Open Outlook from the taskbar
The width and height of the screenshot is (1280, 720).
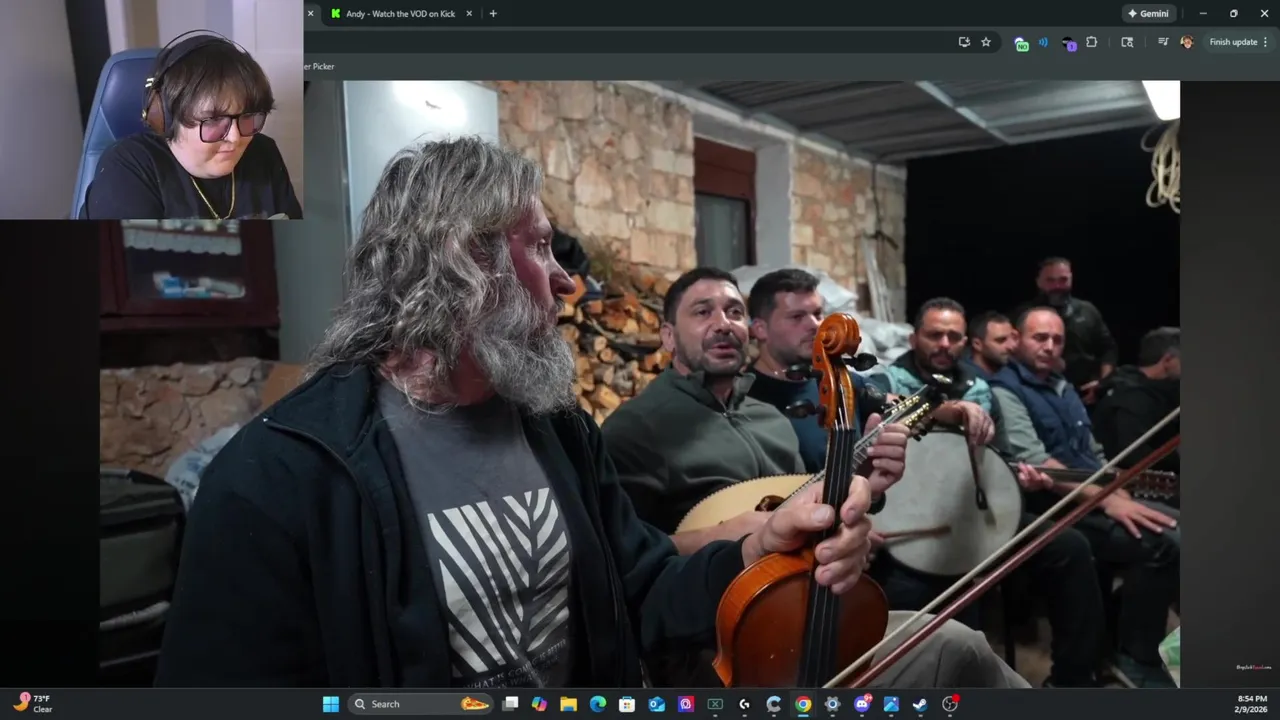click(657, 704)
